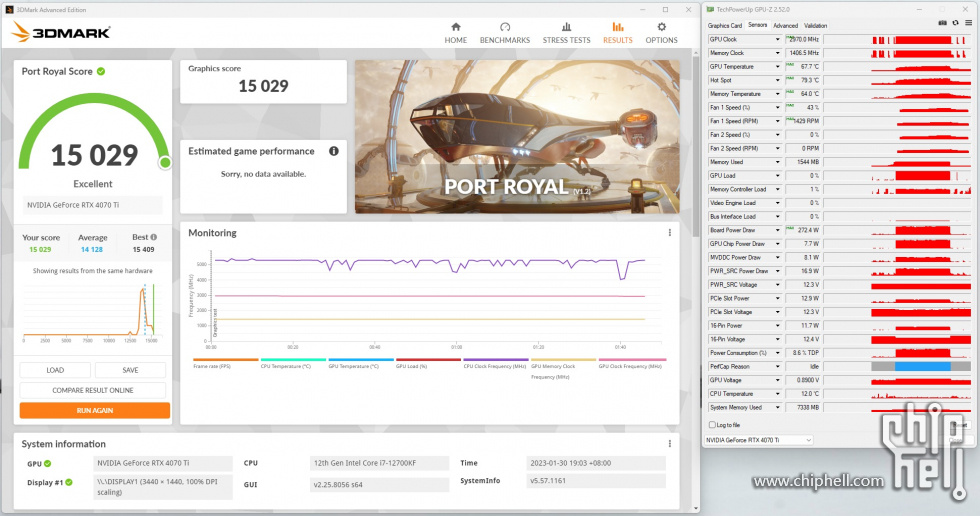980x516 pixels.
Task: Click the CPU field 12th Gen Intel Core i7-12700KF
Action: click(379, 463)
